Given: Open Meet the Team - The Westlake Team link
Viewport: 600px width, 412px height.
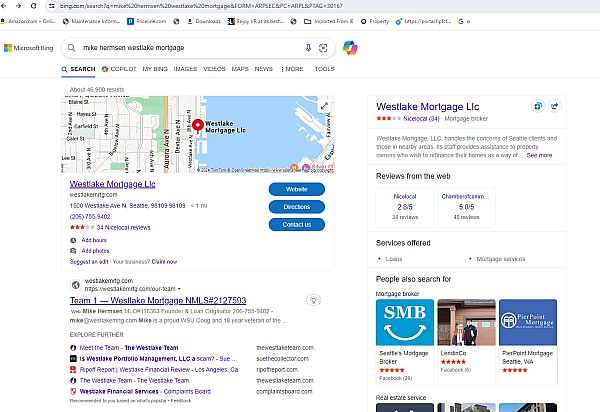Looking at the screenshot, I should 129,348.
